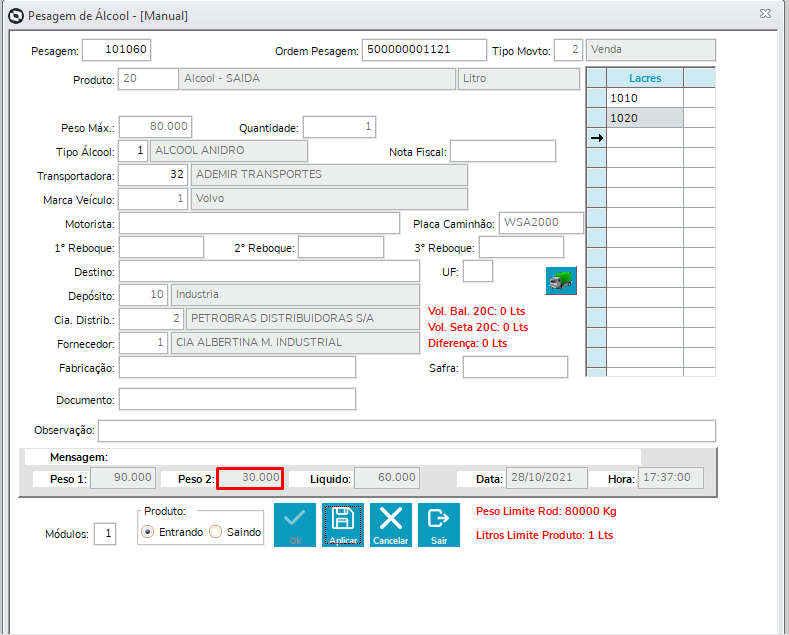Click the Vol. Bal. 20C red text
The image size is (789, 635).
[477, 311]
